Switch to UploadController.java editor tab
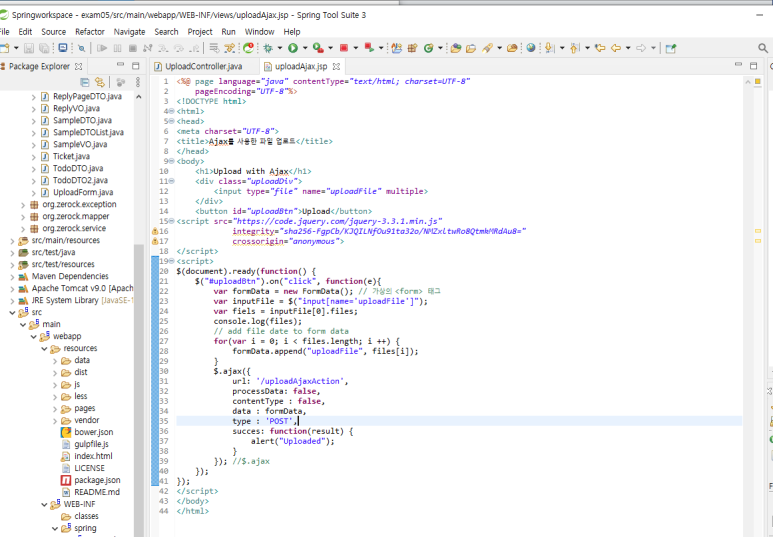 pos(198,66)
